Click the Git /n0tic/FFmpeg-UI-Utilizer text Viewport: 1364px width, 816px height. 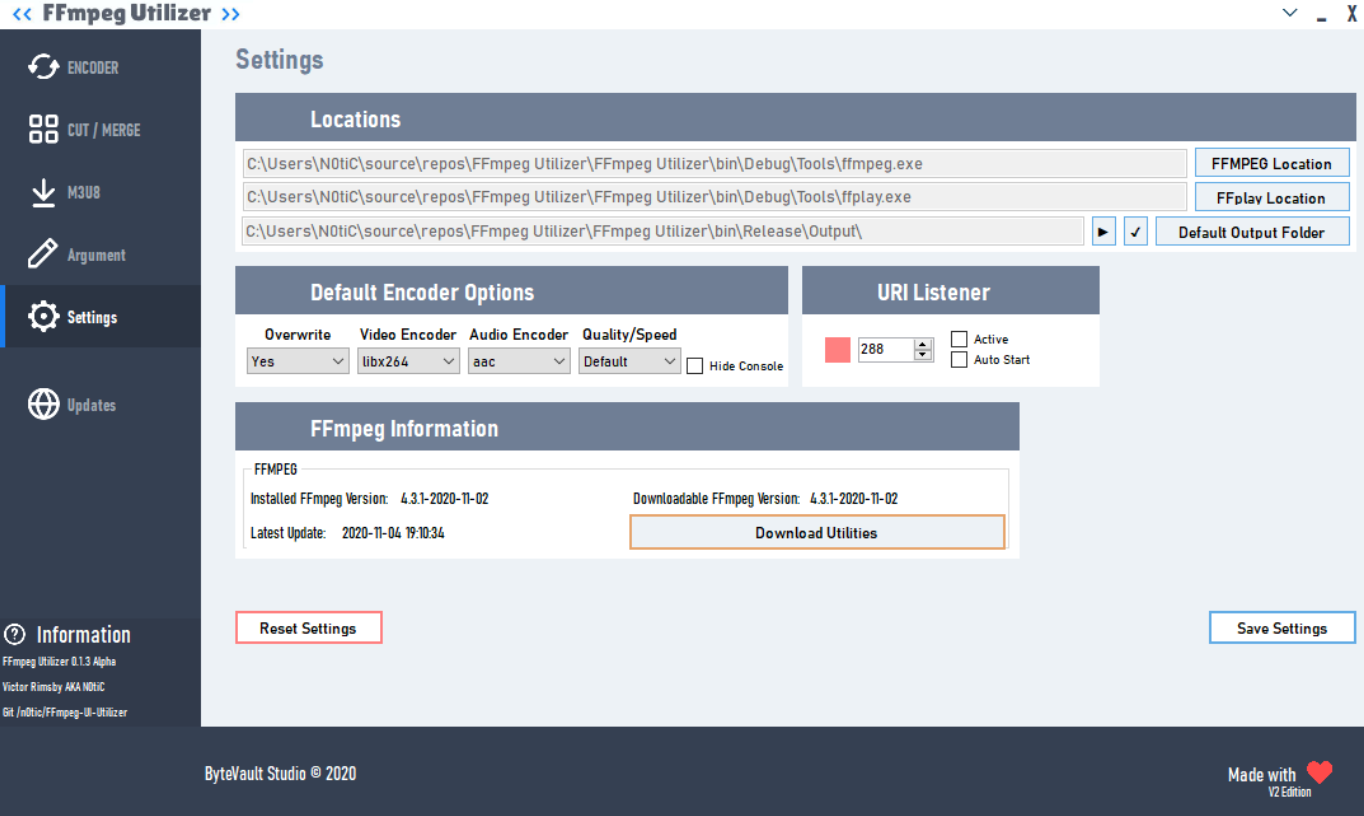coord(65,712)
